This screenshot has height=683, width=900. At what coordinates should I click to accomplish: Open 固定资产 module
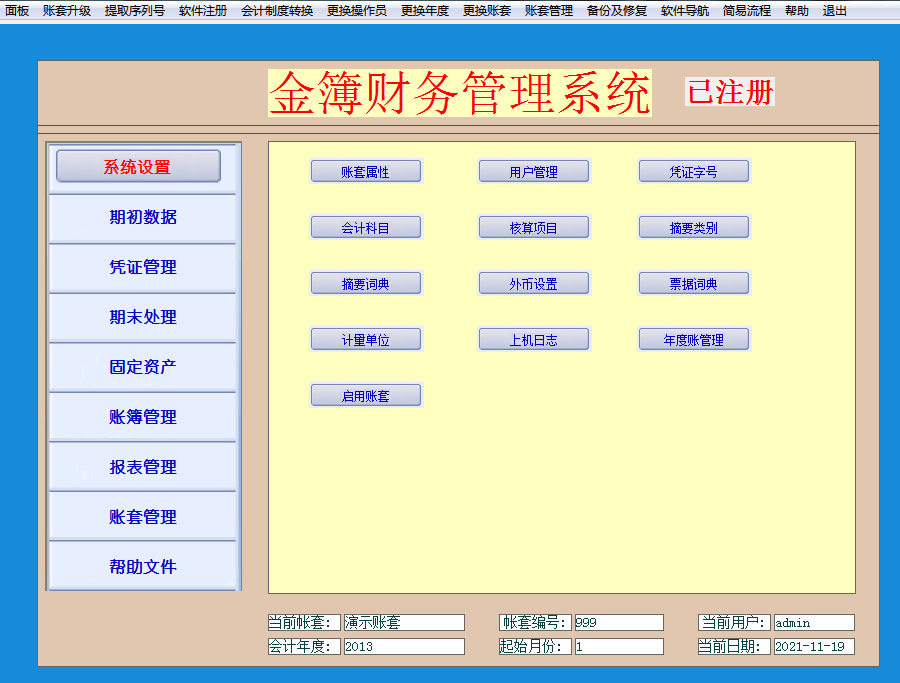[143, 367]
